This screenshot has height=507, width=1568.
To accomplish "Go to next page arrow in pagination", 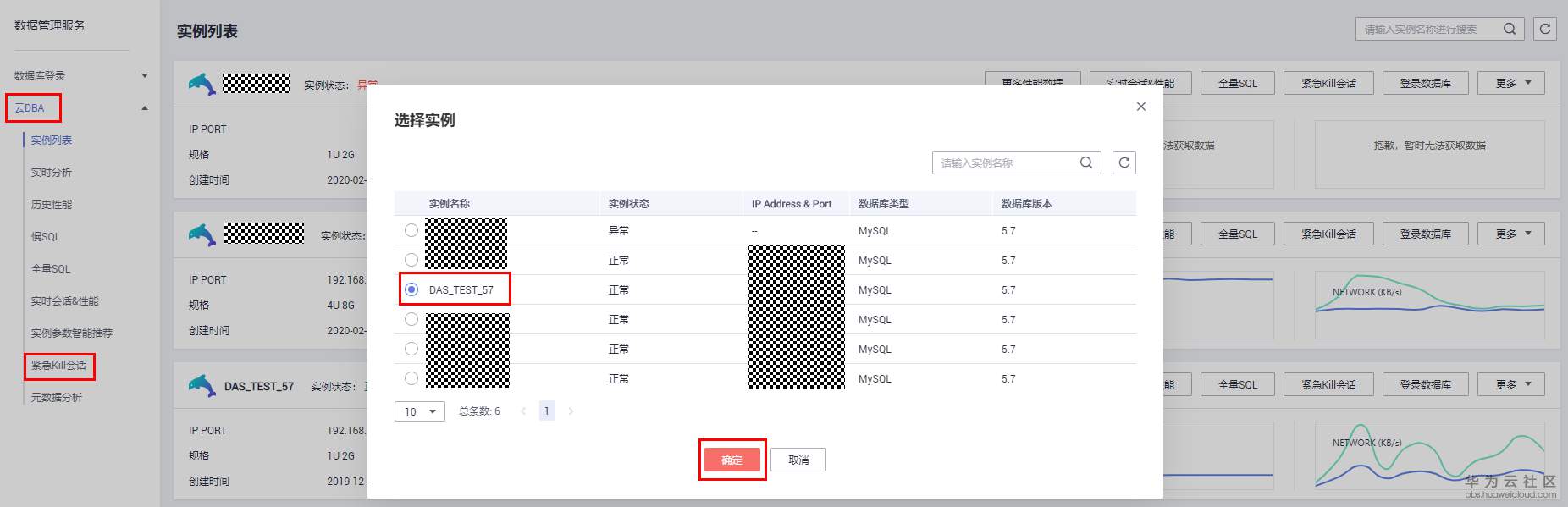I will coord(571,411).
